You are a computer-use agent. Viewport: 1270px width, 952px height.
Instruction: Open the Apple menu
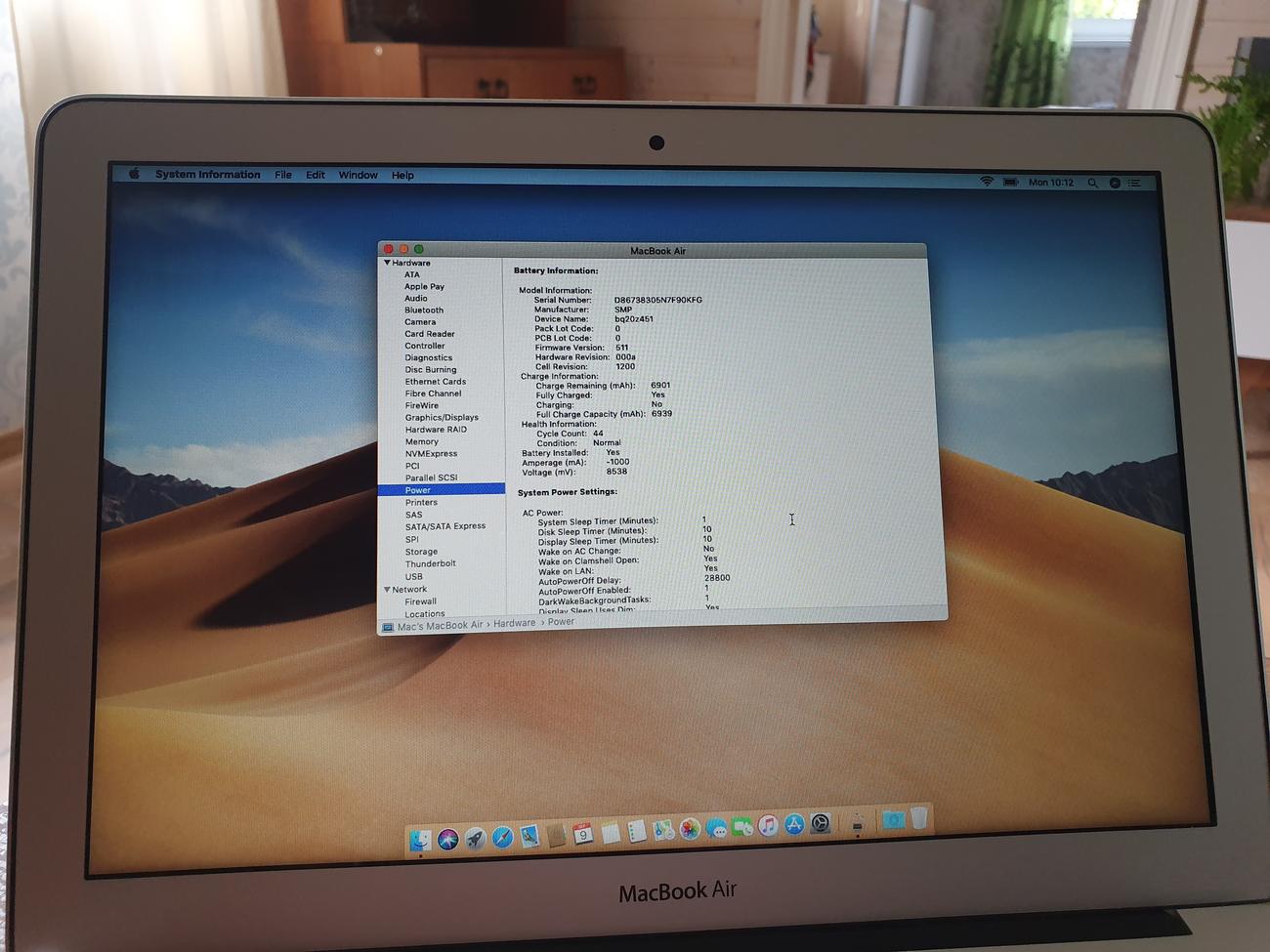134,174
